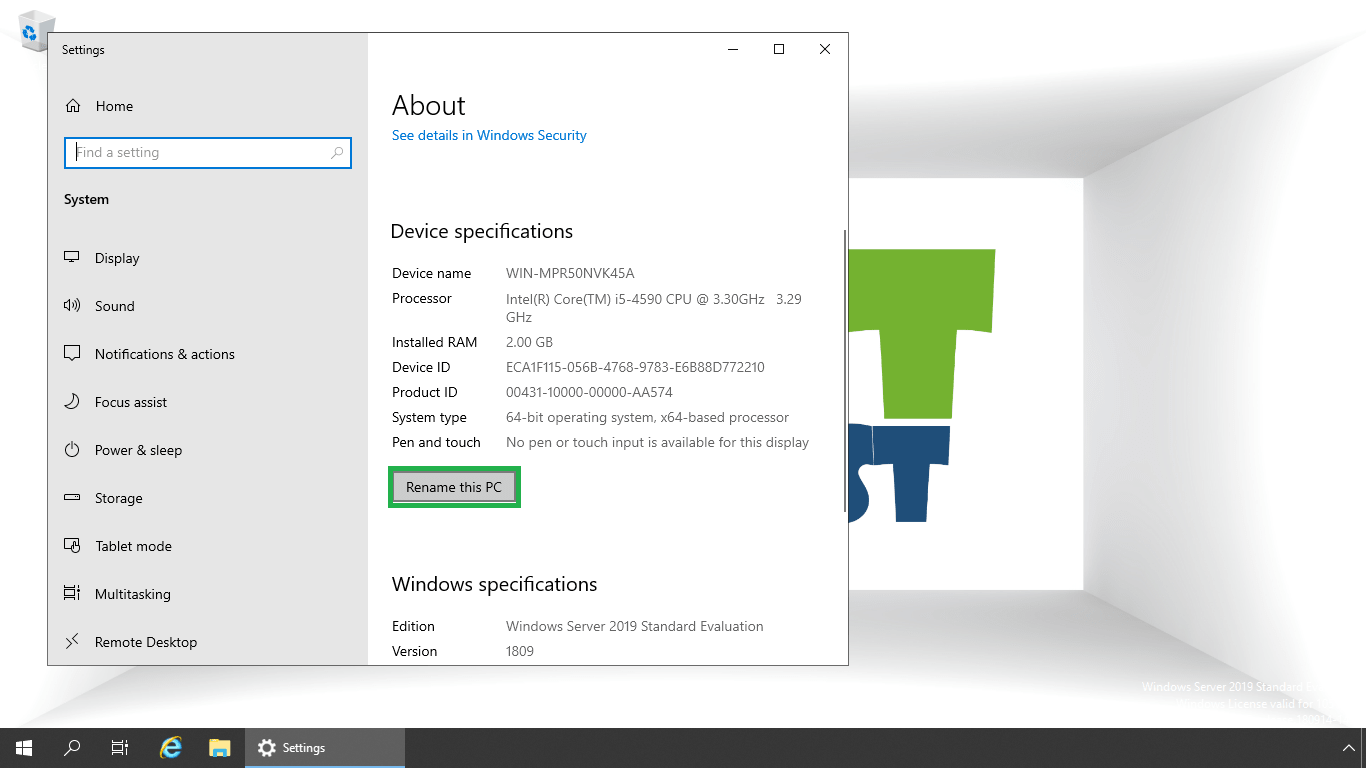The height and width of the screenshot is (768, 1366).
Task: Select the Notifications & actions icon
Action: tap(72, 353)
